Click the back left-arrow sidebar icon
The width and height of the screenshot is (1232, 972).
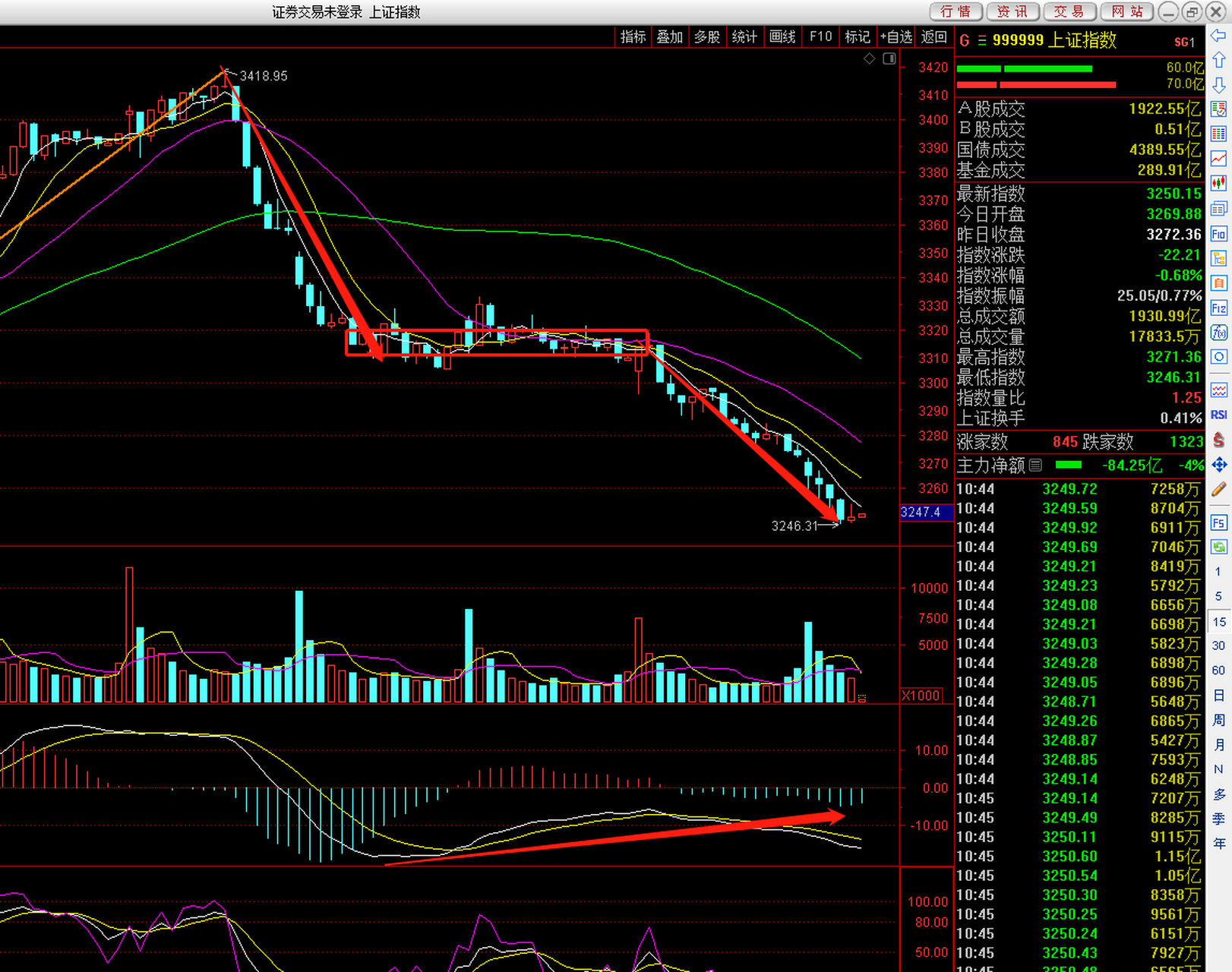coord(1218,36)
